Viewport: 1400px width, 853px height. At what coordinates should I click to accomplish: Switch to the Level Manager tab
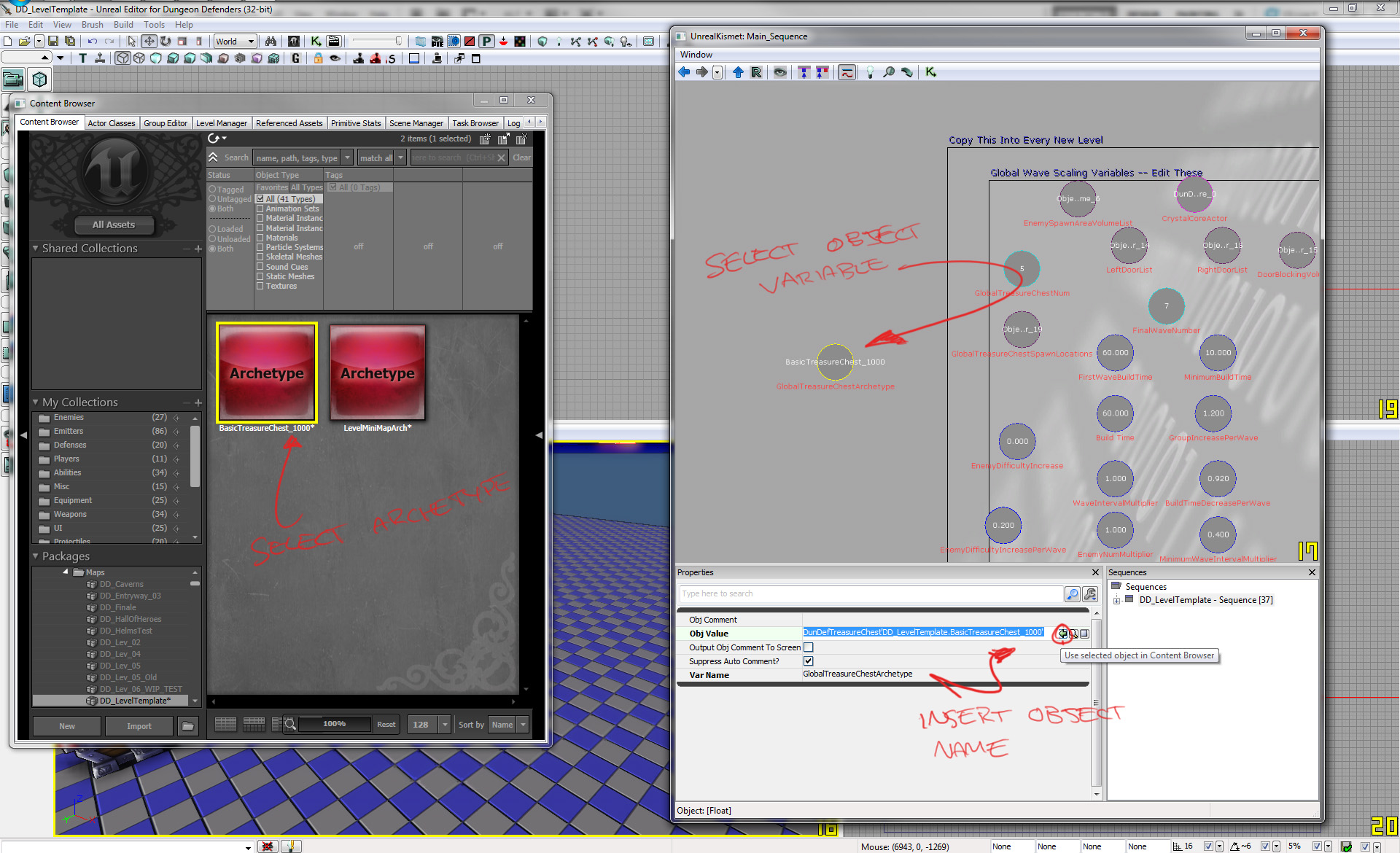click(222, 123)
